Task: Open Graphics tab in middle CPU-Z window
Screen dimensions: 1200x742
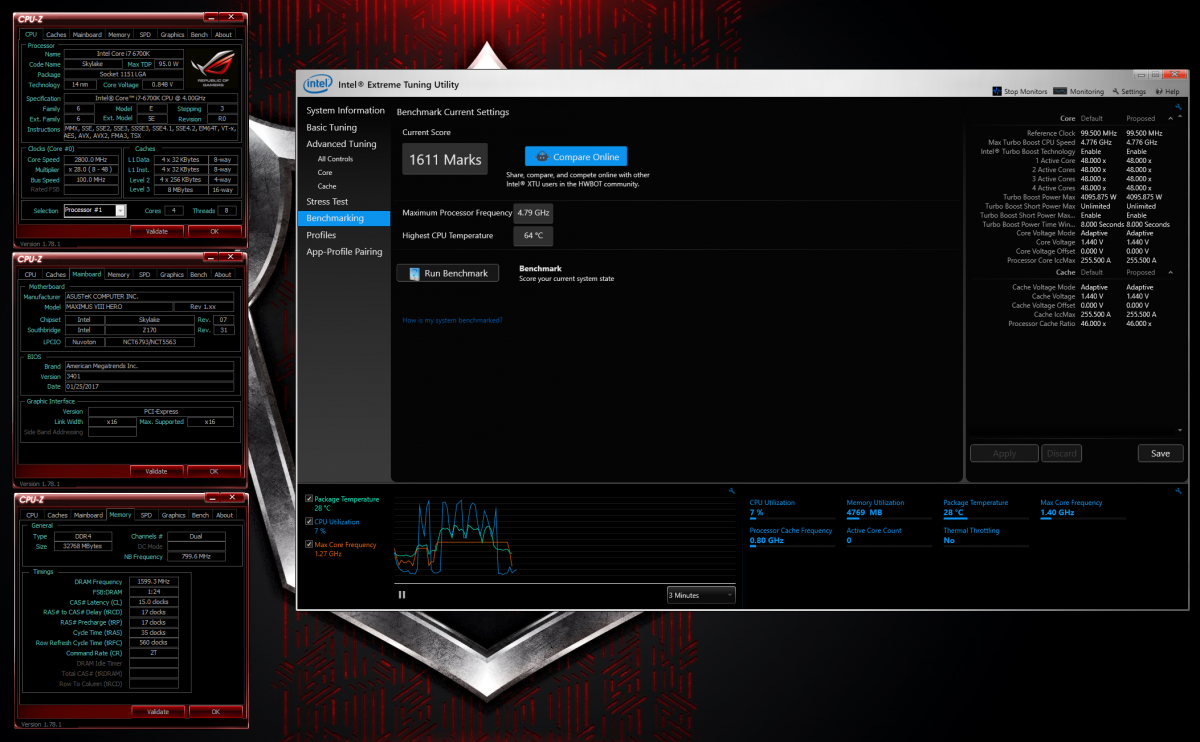Action: click(x=172, y=274)
